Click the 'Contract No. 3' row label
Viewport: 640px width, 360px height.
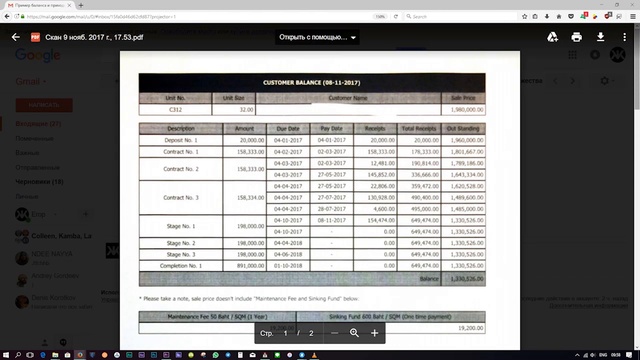(181, 197)
